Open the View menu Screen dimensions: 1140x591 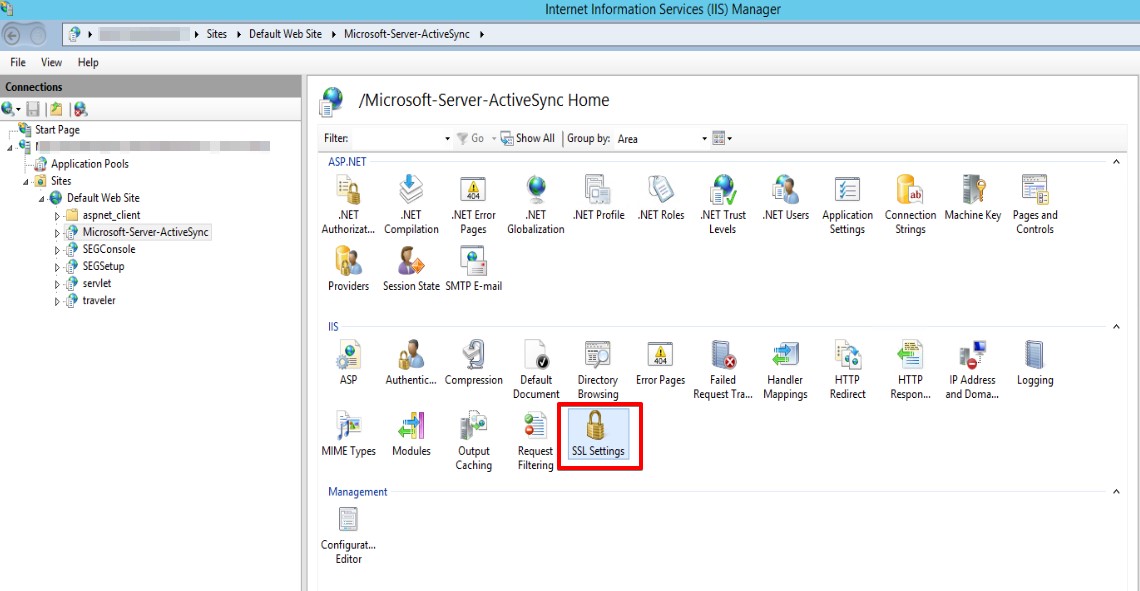51,62
